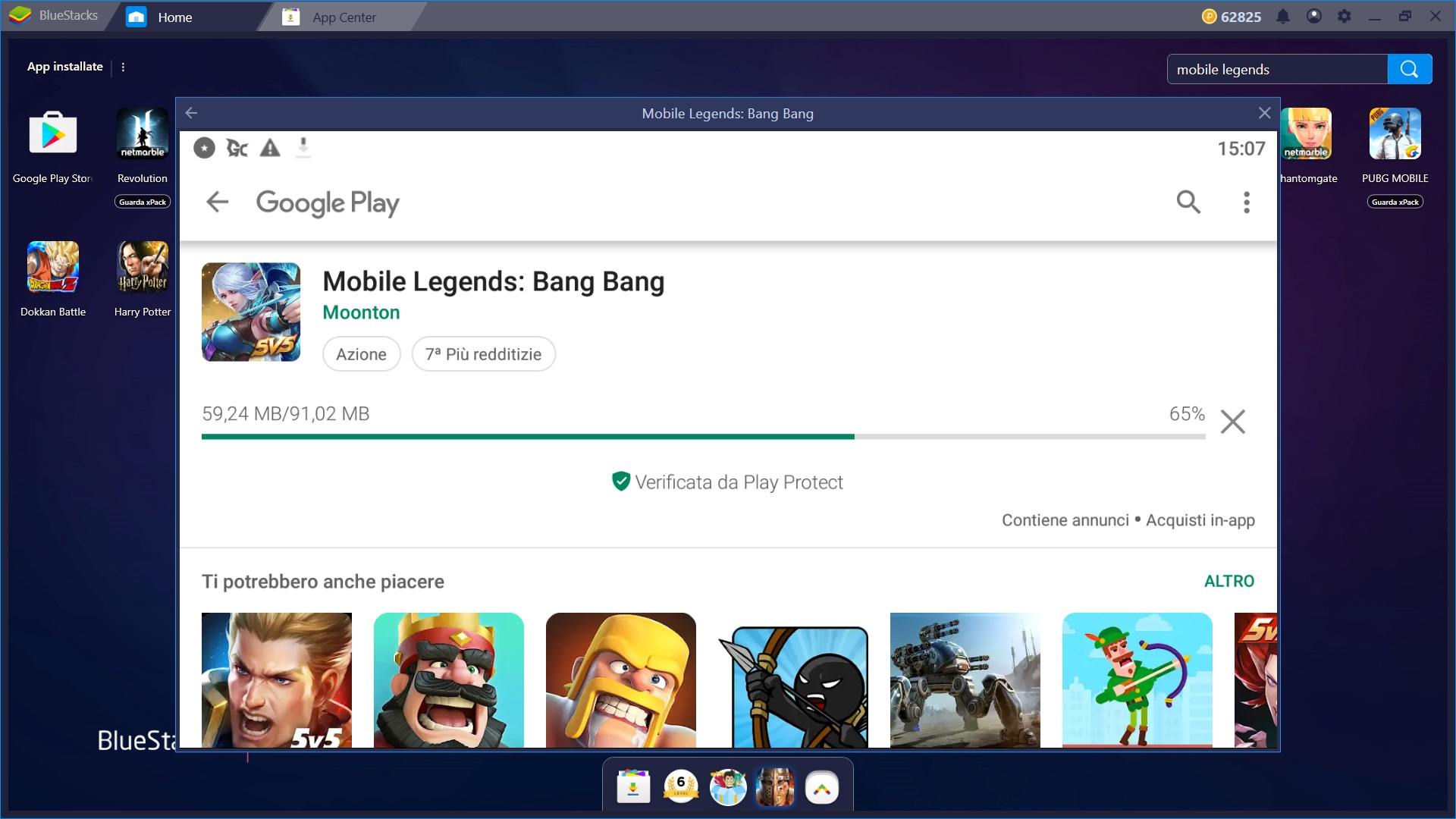This screenshot has height=819, width=1456.
Task: Open the BlueStacks coins balance 62825
Action: point(1232,17)
